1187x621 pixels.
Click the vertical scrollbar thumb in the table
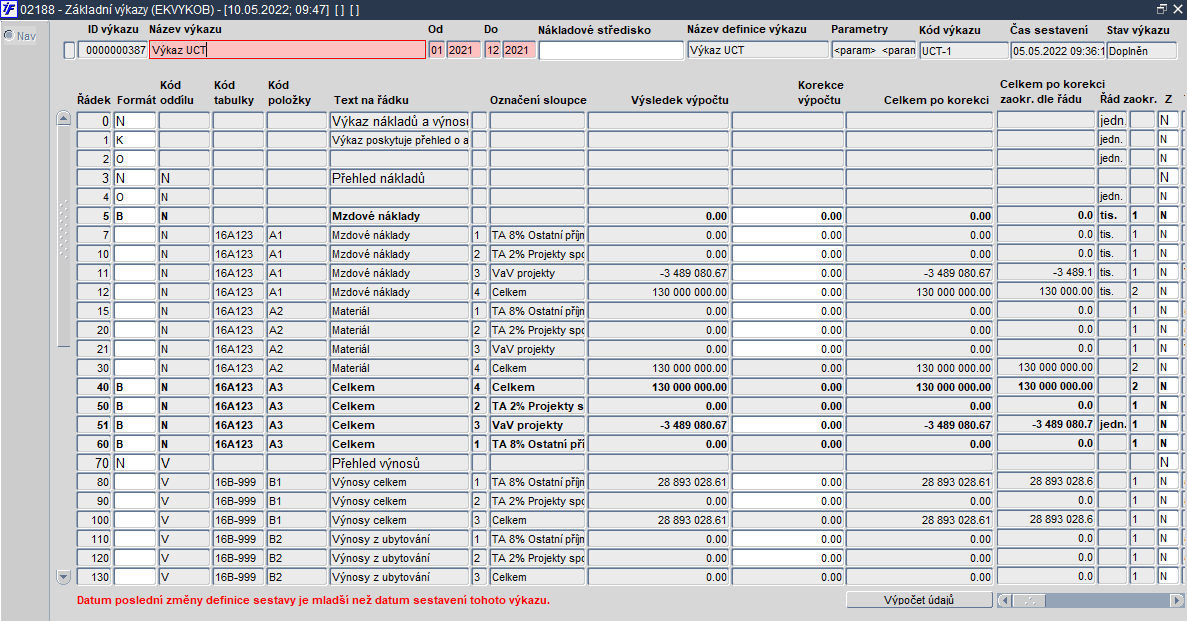pyautogui.click(x=64, y=236)
